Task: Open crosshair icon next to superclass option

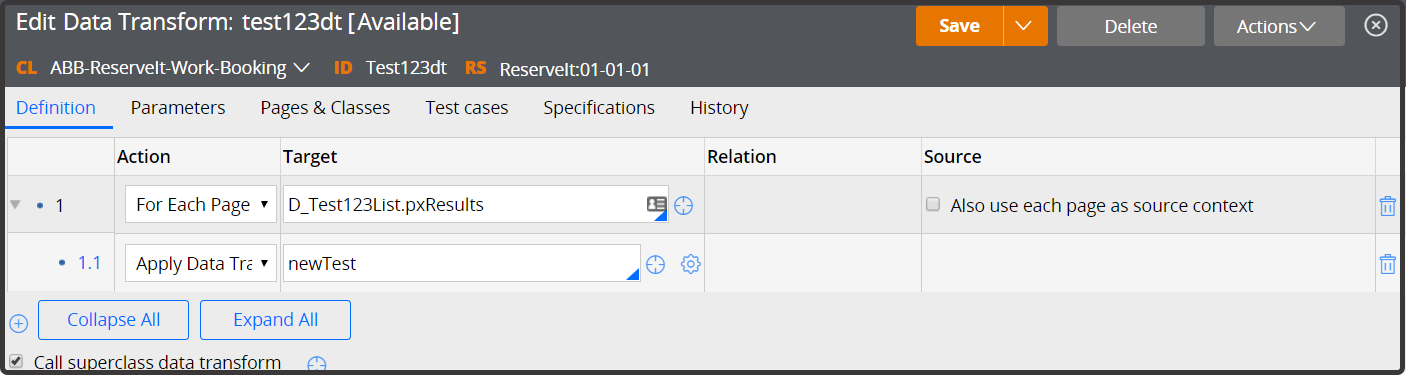Action: coord(317,365)
